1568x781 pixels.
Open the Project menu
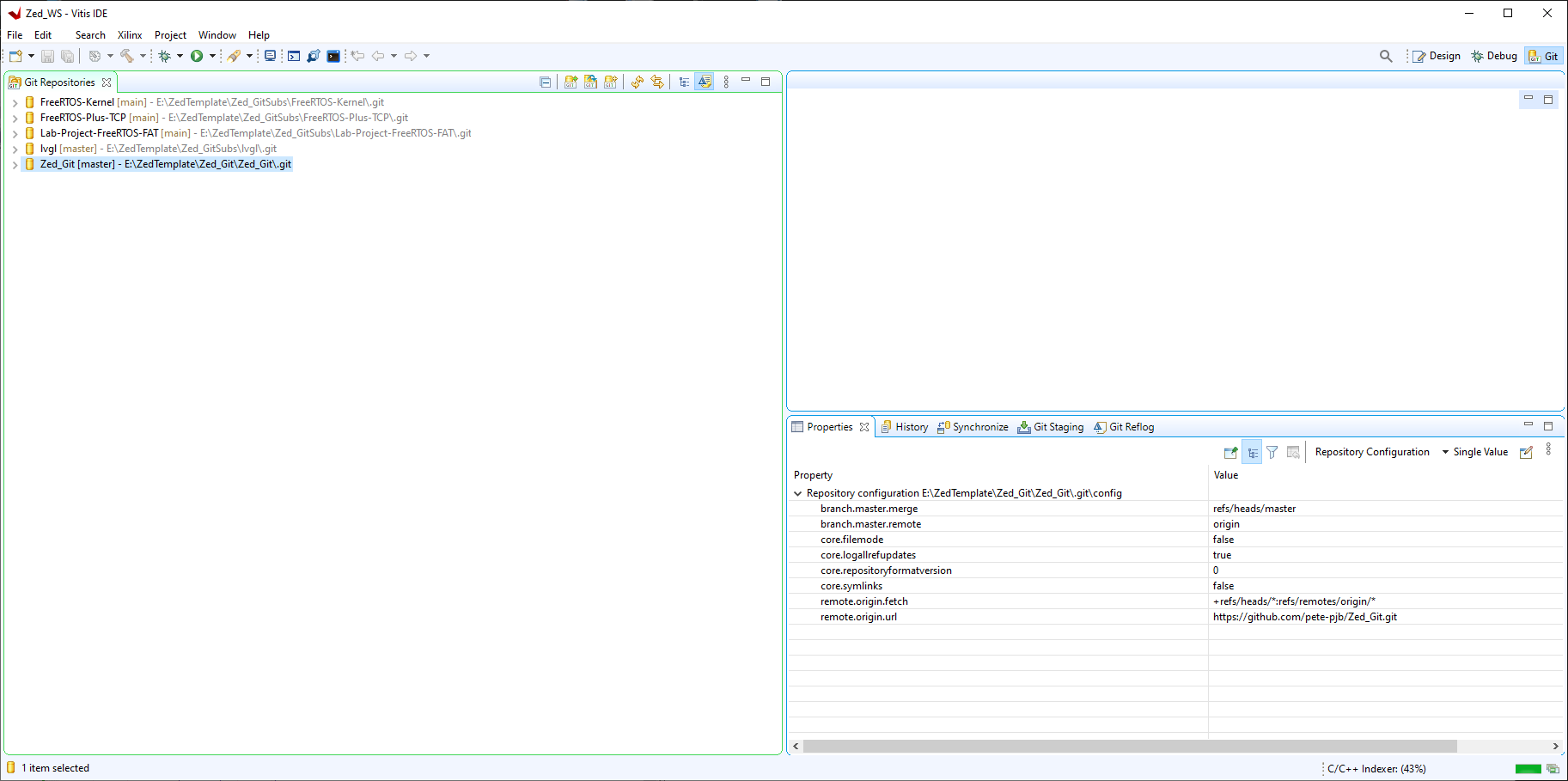[x=170, y=35]
